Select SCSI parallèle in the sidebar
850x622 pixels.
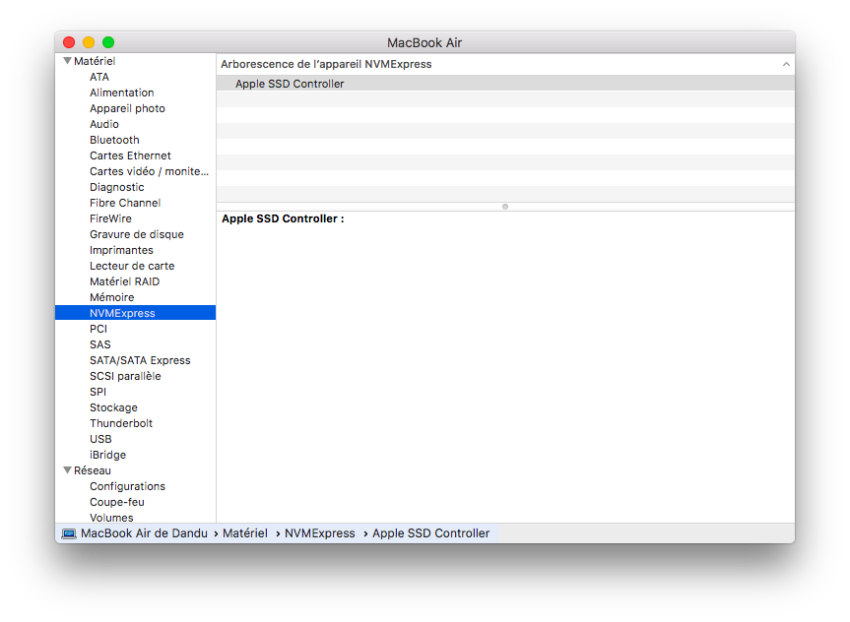[125, 376]
